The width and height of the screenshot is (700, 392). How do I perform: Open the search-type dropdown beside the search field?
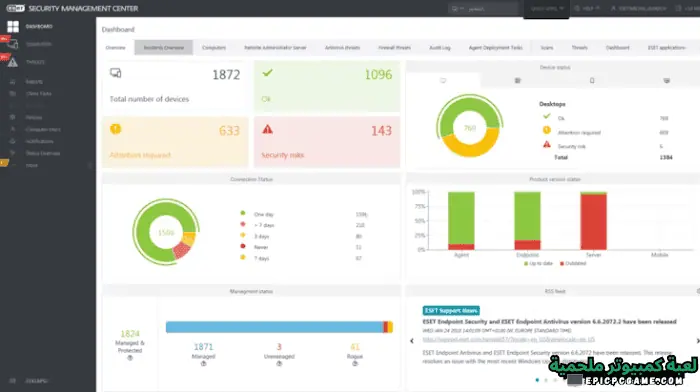[457, 8]
